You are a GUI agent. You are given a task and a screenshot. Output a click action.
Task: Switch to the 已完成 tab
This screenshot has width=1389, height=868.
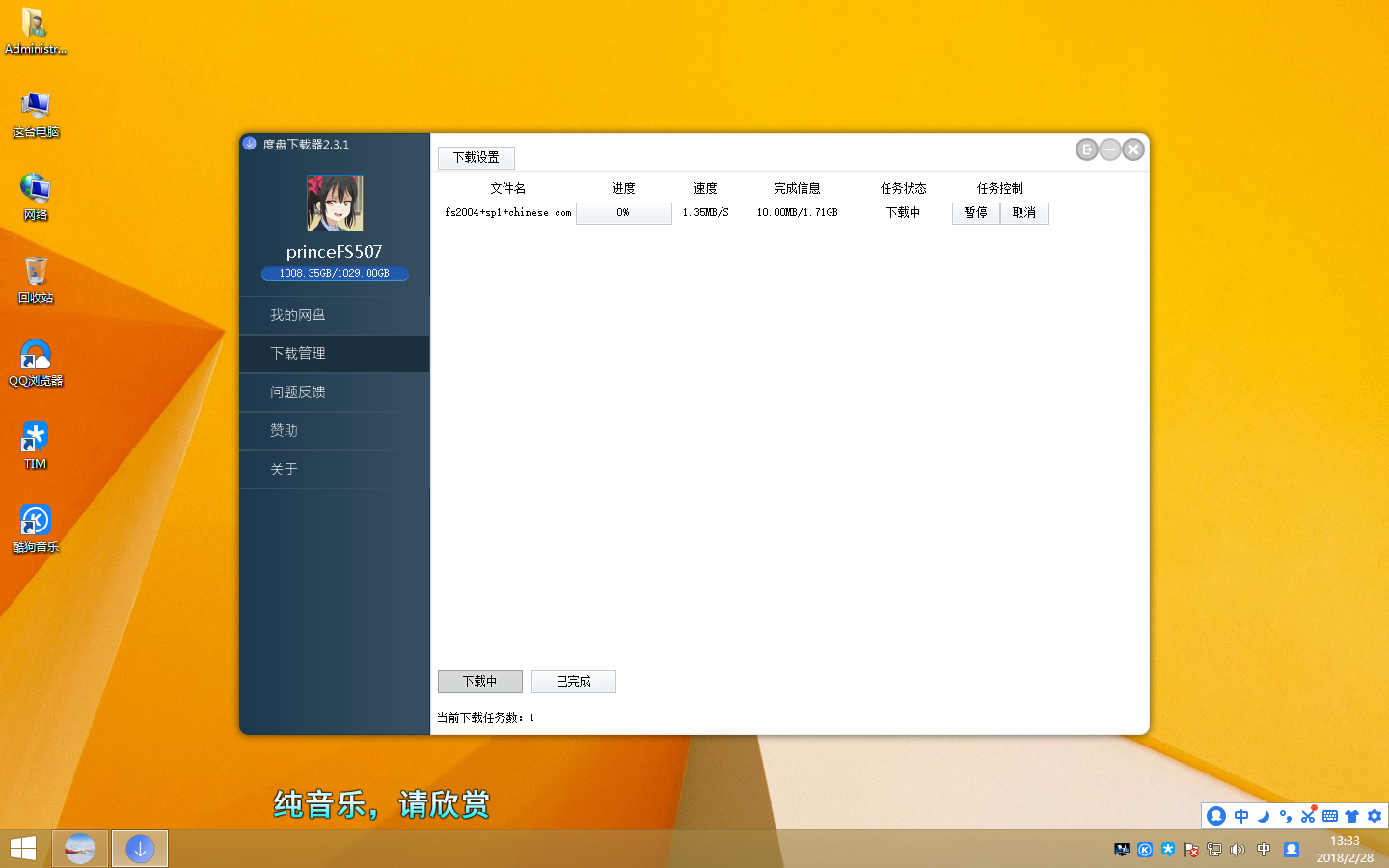point(573,682)
